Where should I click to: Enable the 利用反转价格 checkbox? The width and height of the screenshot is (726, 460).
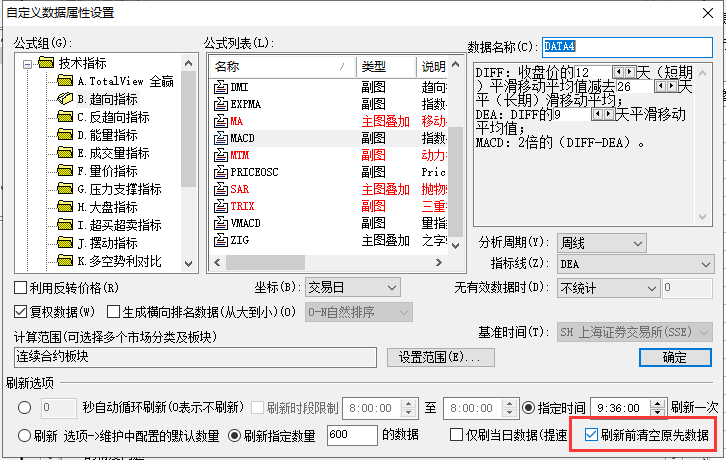20,288
